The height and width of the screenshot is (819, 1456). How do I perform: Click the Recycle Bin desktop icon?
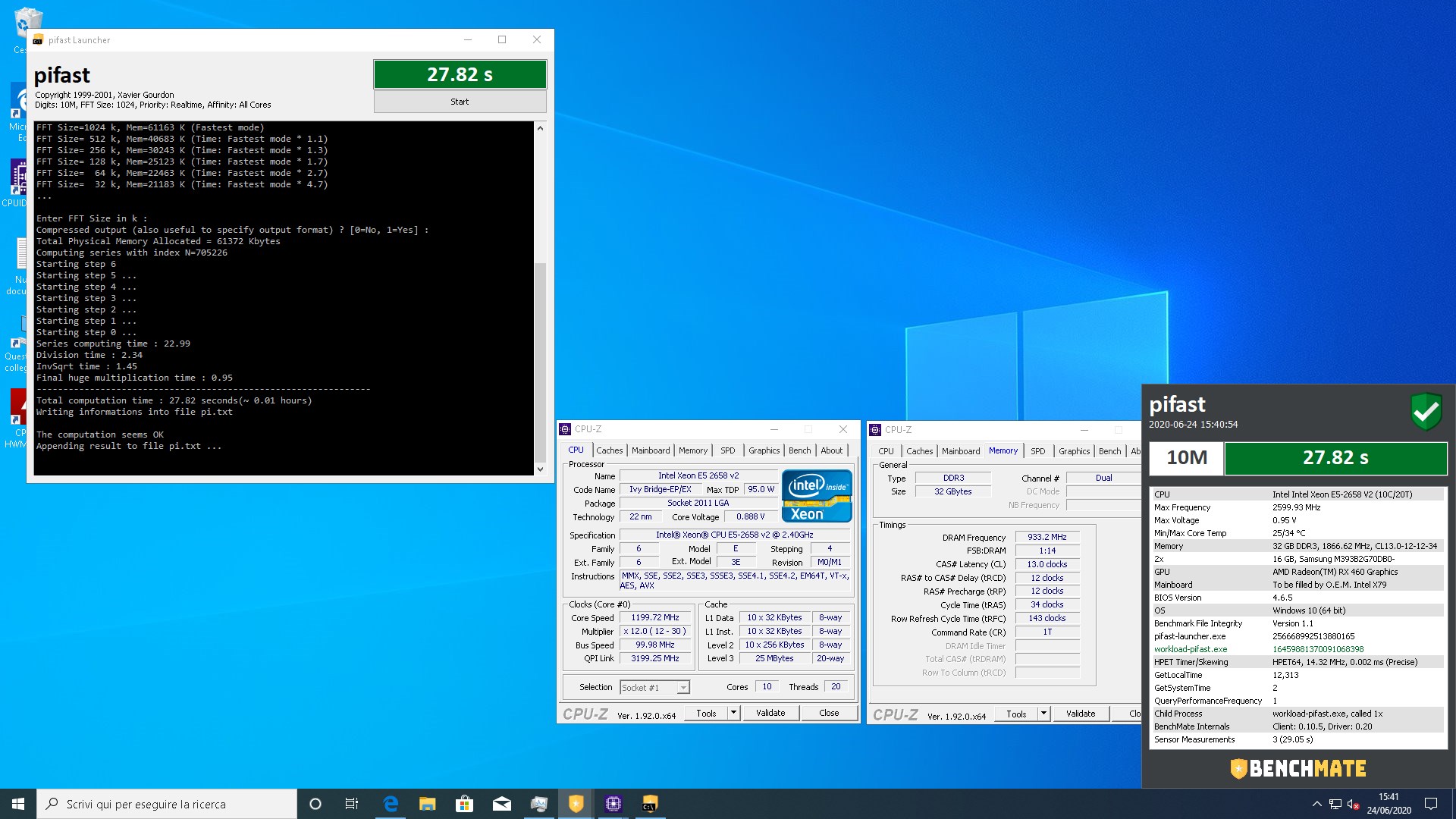click(x=27, y=23)
